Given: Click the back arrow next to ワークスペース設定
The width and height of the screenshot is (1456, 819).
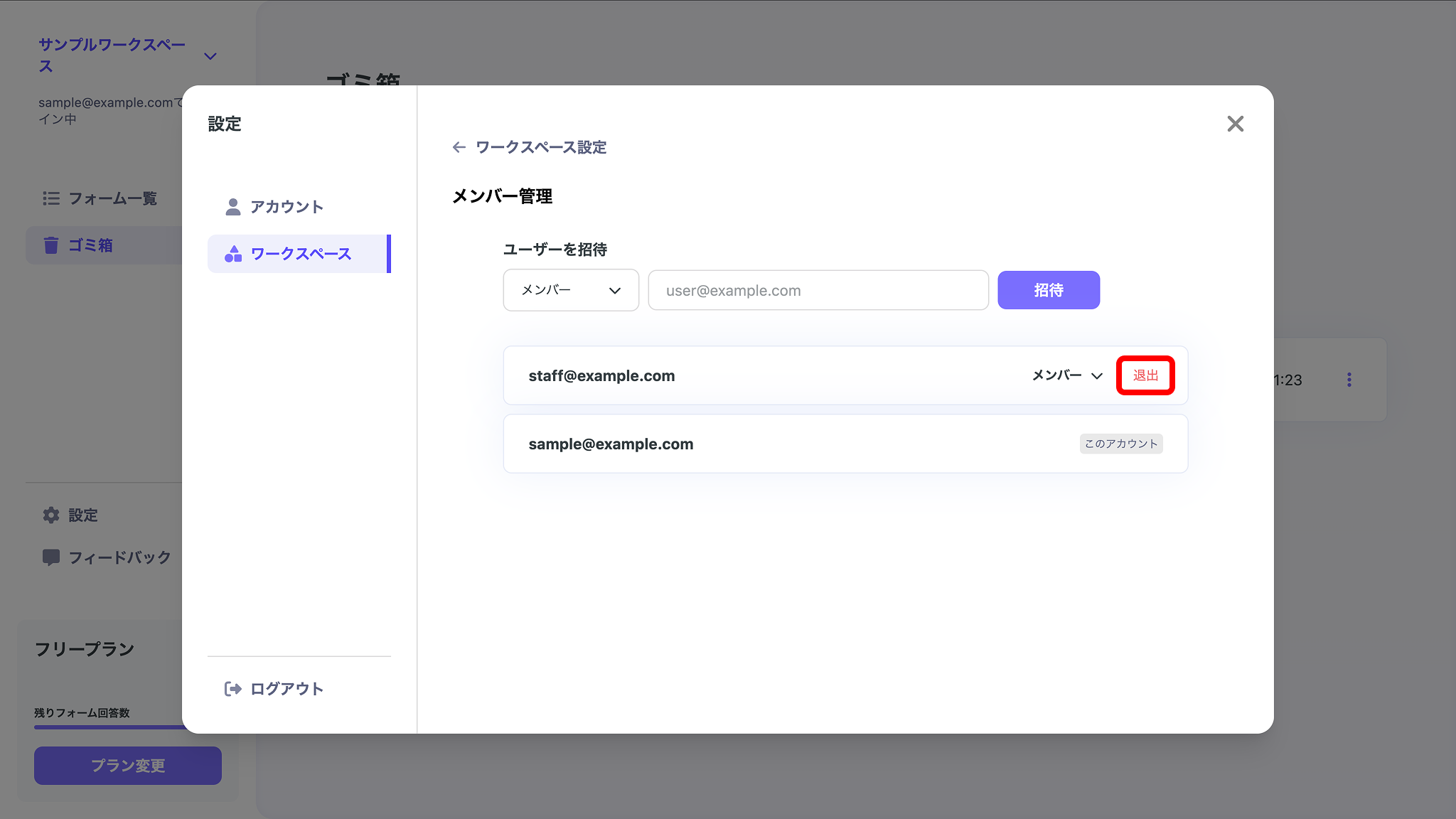Looking at the screenshot, I should coord(459,147).
